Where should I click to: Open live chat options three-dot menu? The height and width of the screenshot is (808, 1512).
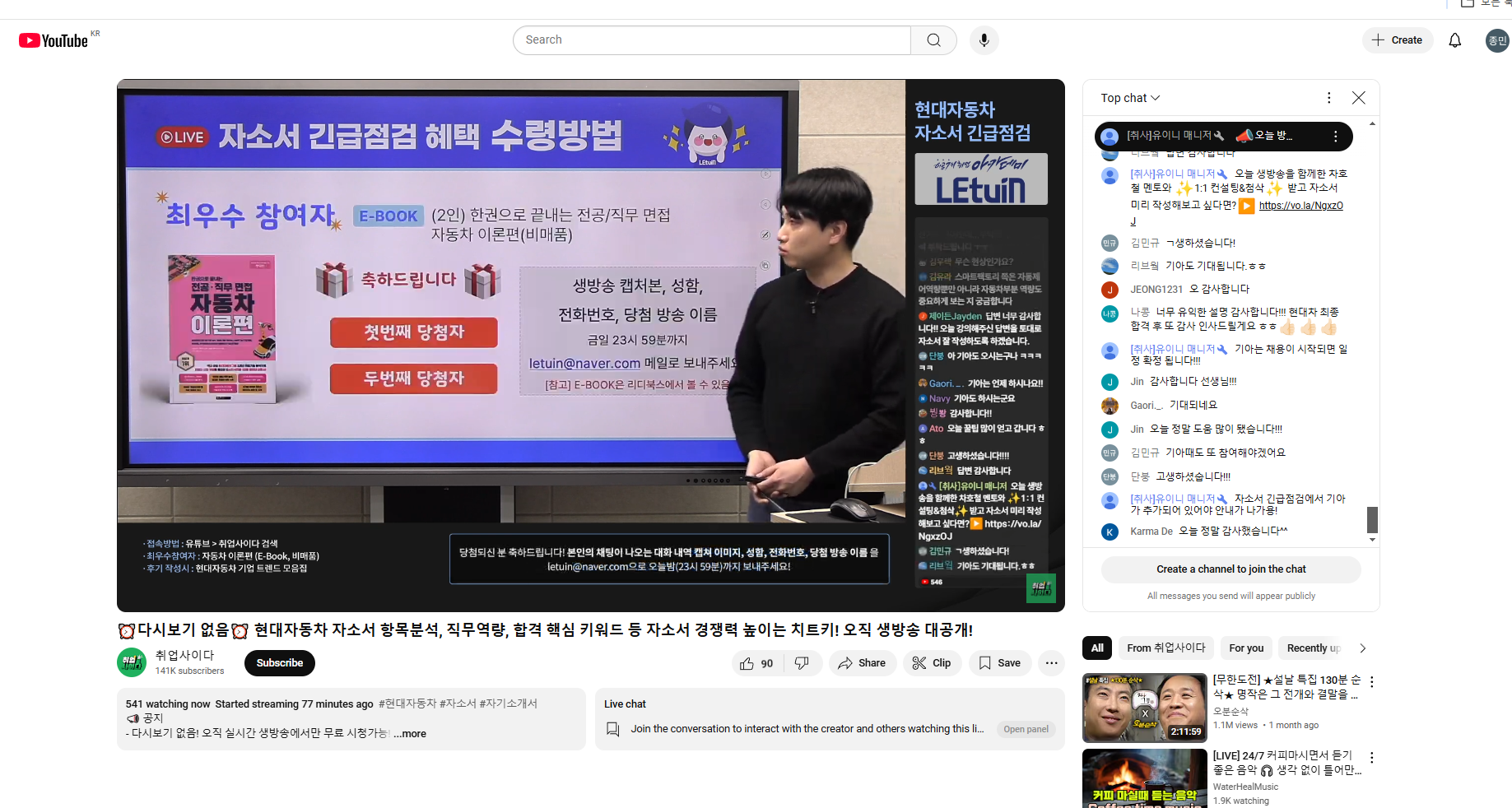[x=1328, y=98]
